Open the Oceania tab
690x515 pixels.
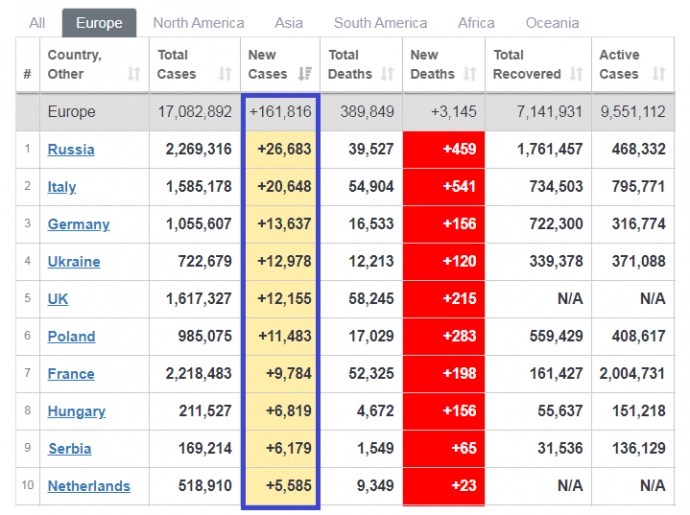coord(552,23)
